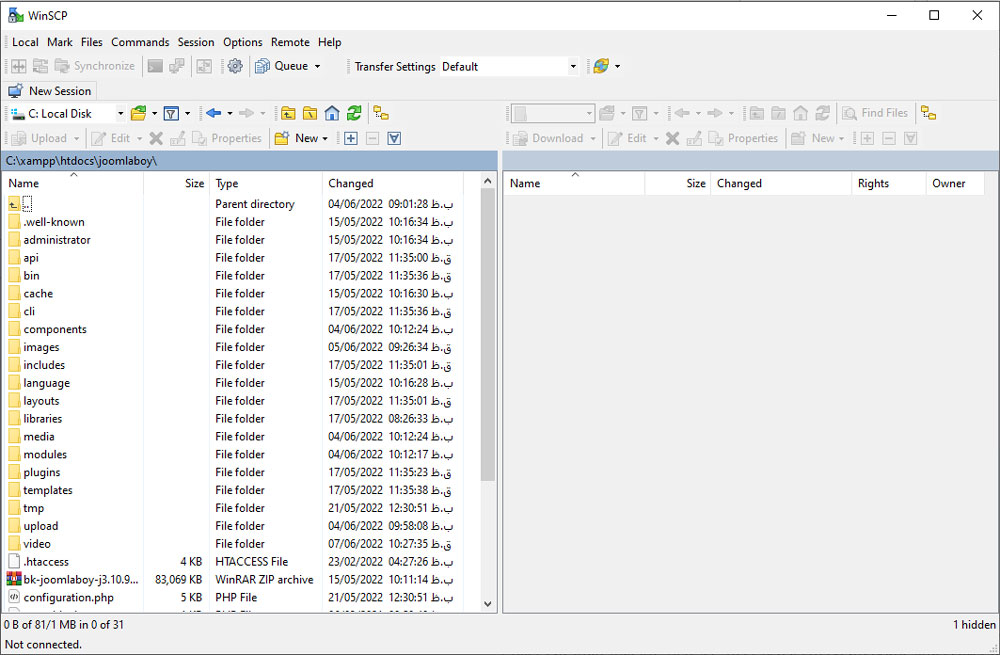Screen dimensions: 1000x655
Task: Click the local panel scrollbar down arrow
Action: tap(488, 603)
